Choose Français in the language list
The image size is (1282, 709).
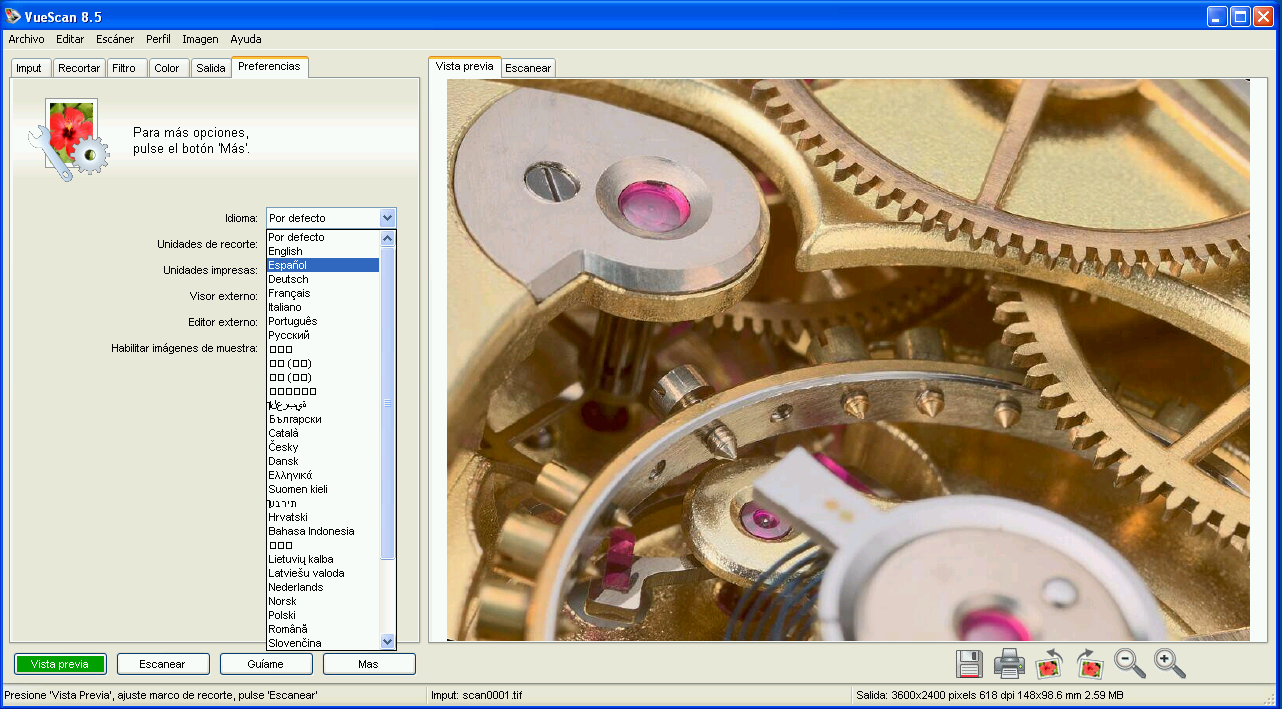(323, 293)
